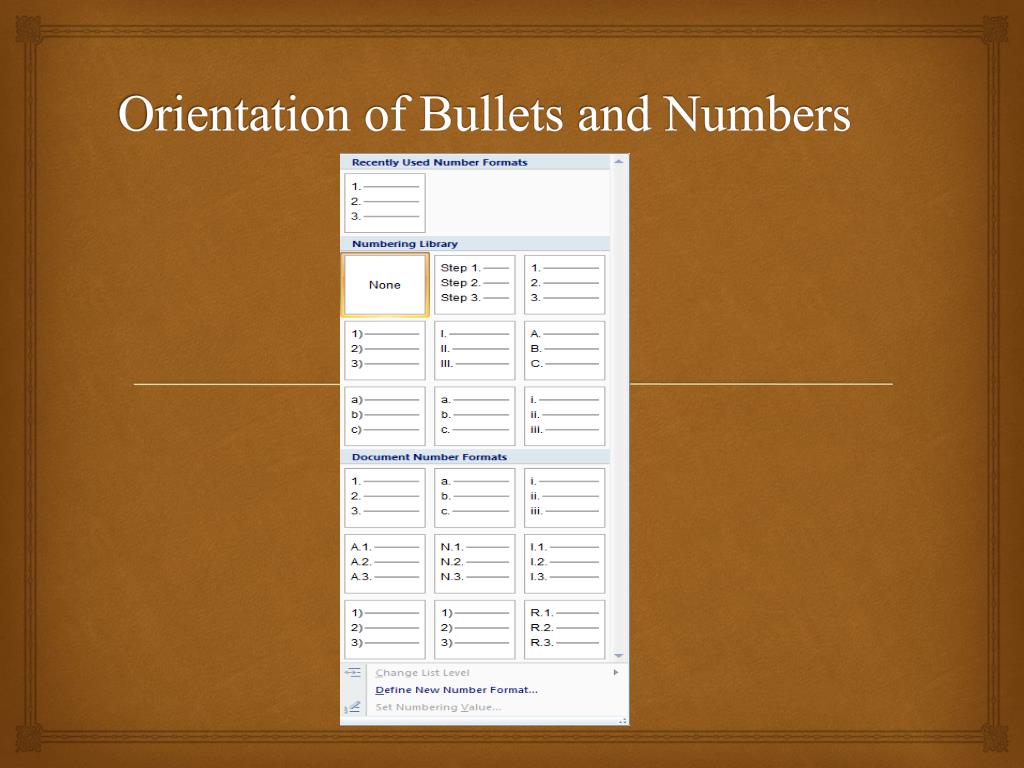Click the Change List Level indent icon
Screen dimensions: 1024x768
pyautogui.click(x=353, y=672)
